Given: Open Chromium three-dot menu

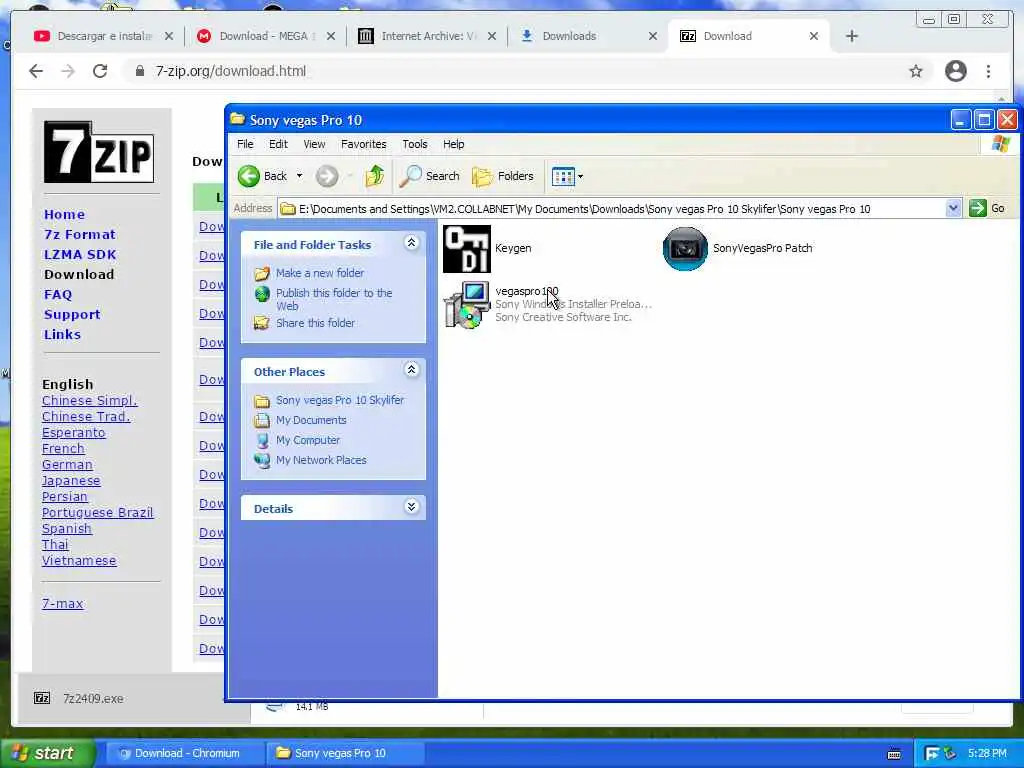Looking at the screenshot, I should click(x=988, y=71).
